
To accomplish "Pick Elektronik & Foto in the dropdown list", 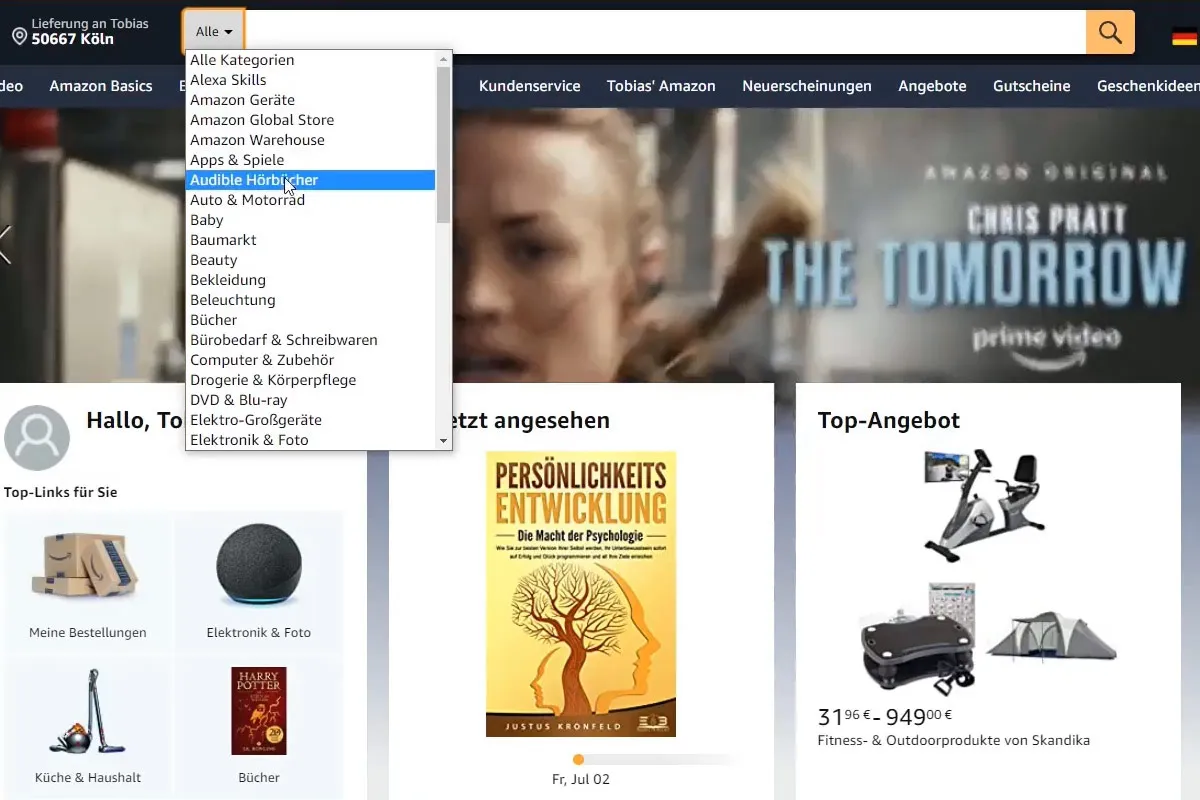I will (x=311, y=440).
